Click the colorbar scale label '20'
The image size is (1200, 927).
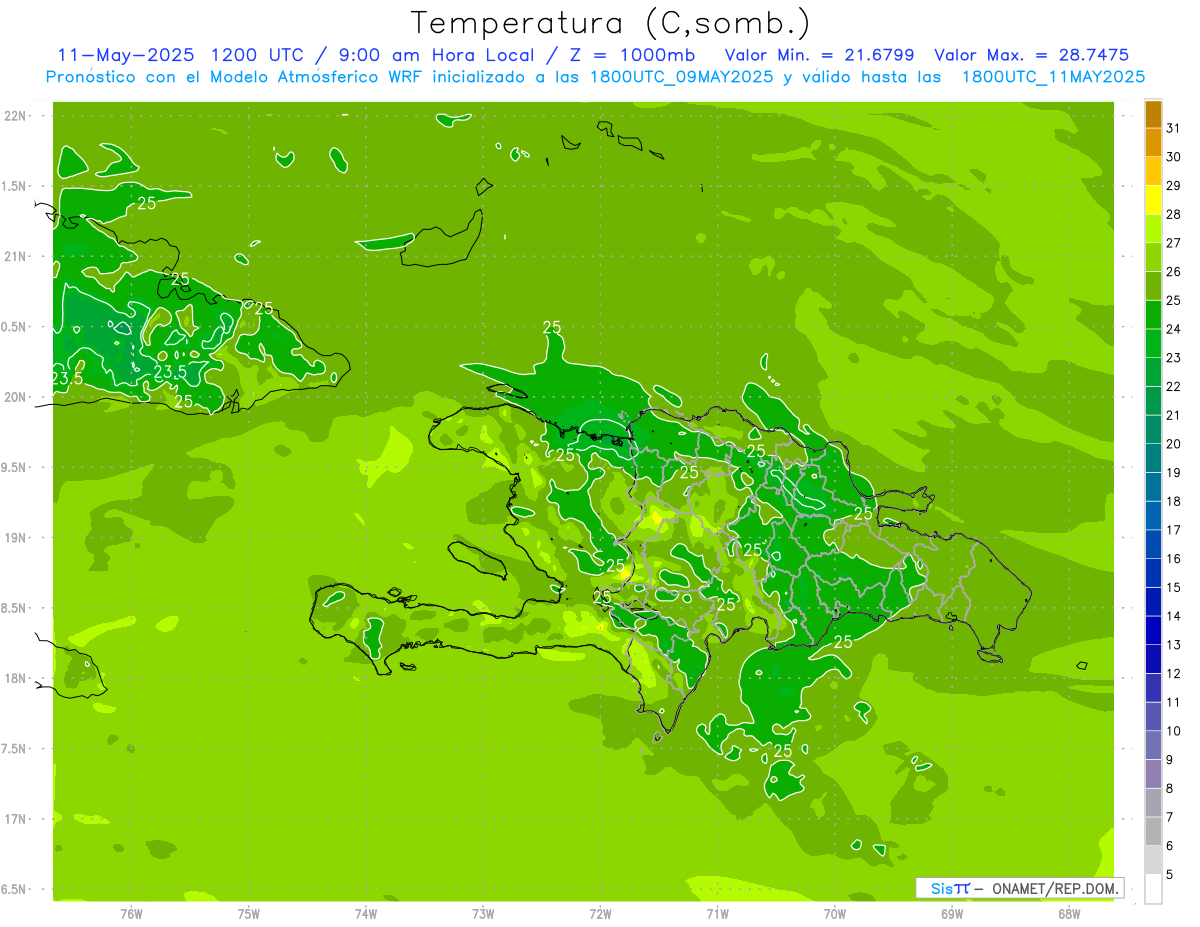(x=1174, y=444)
